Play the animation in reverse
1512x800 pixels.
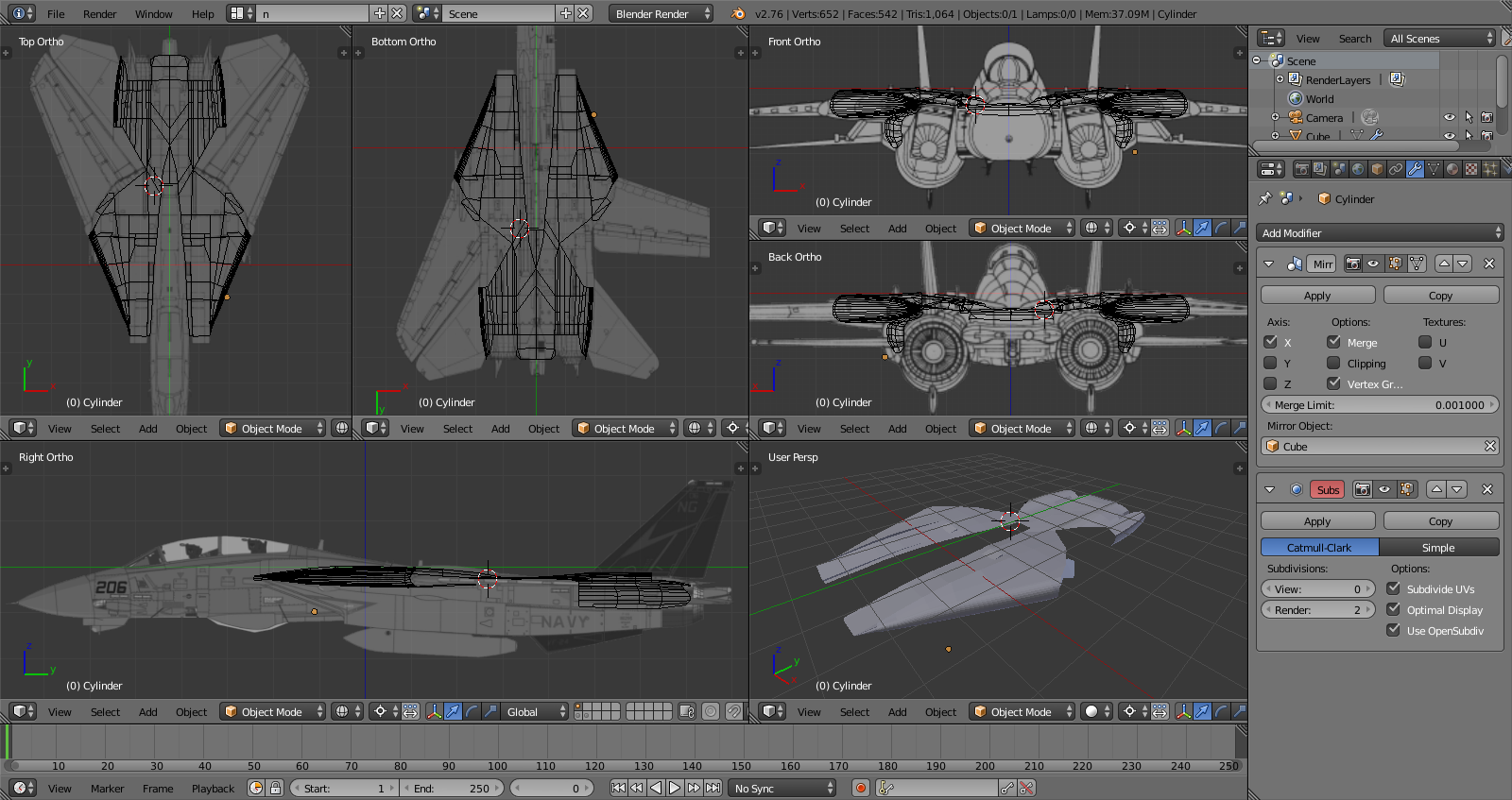(x=656, y=788)
